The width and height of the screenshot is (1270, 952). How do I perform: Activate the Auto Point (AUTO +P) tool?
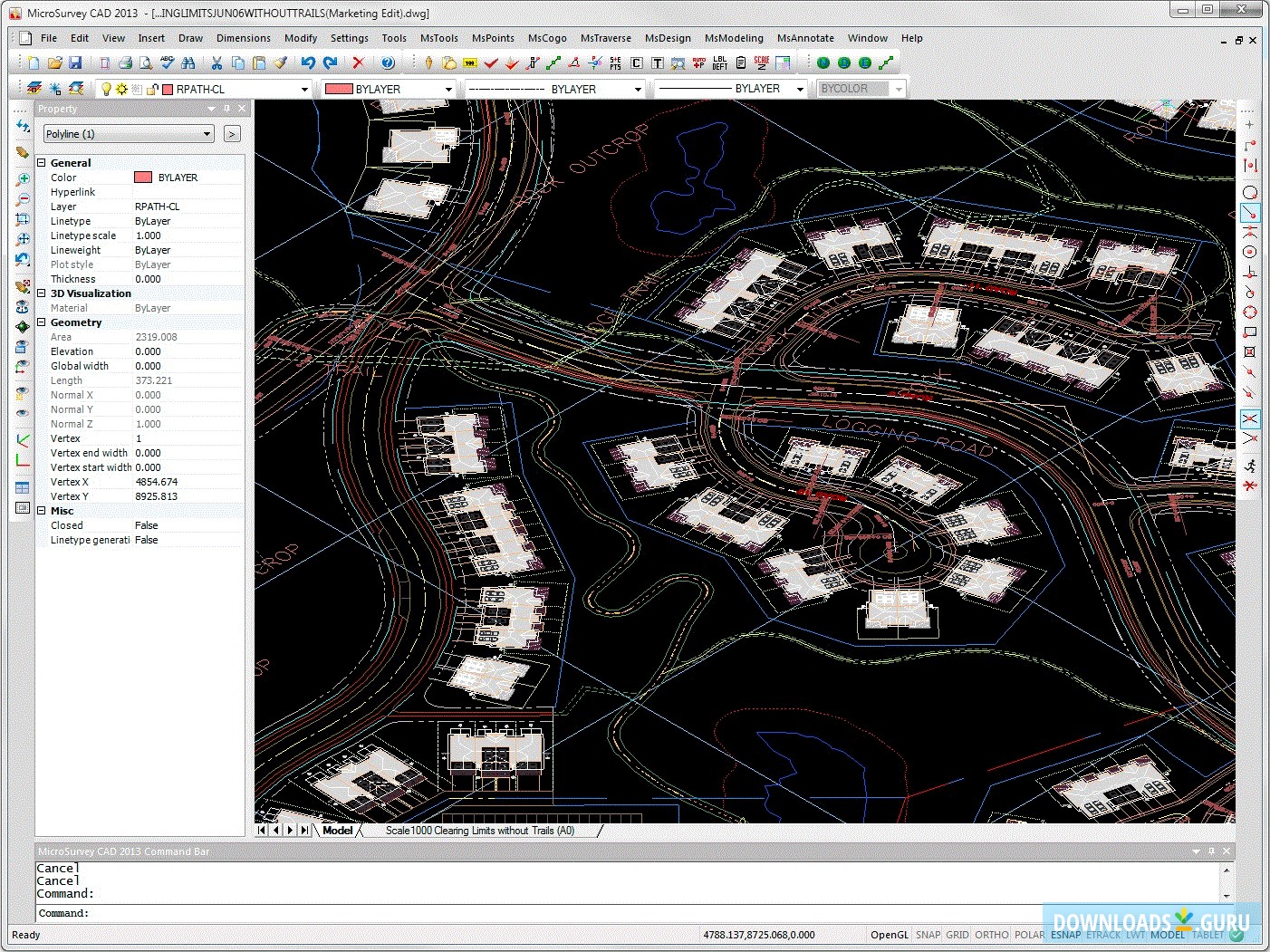698,63
